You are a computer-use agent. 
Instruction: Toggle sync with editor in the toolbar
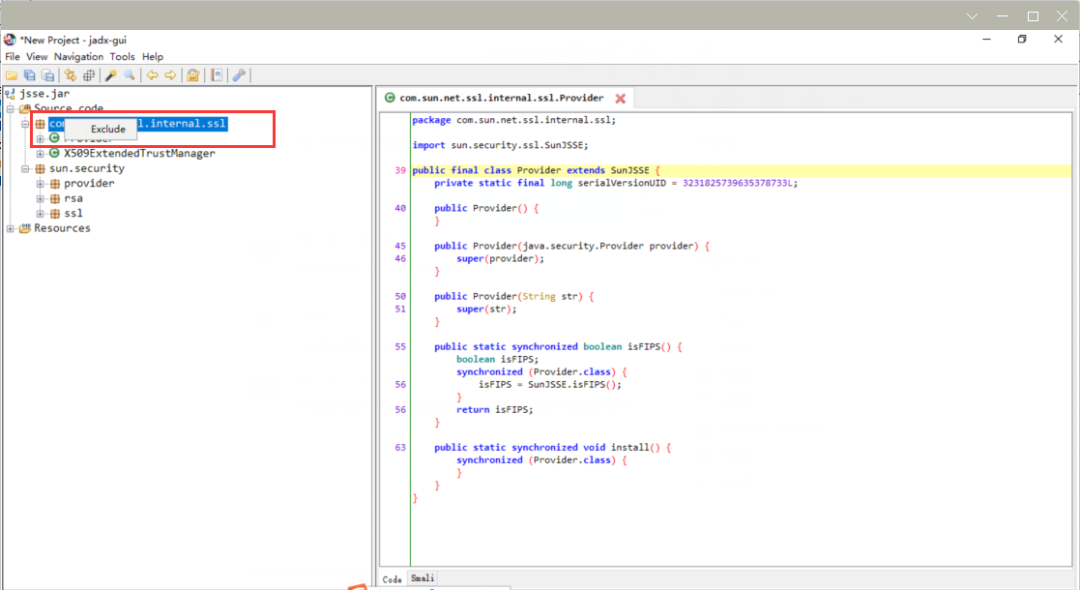coord(70,75)
